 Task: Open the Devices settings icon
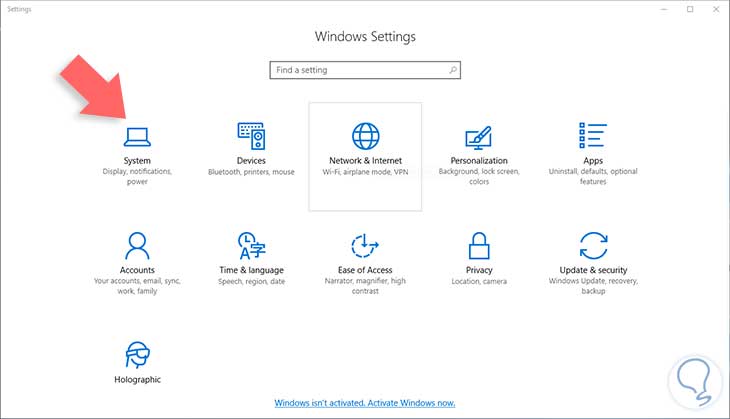[251, 135]
